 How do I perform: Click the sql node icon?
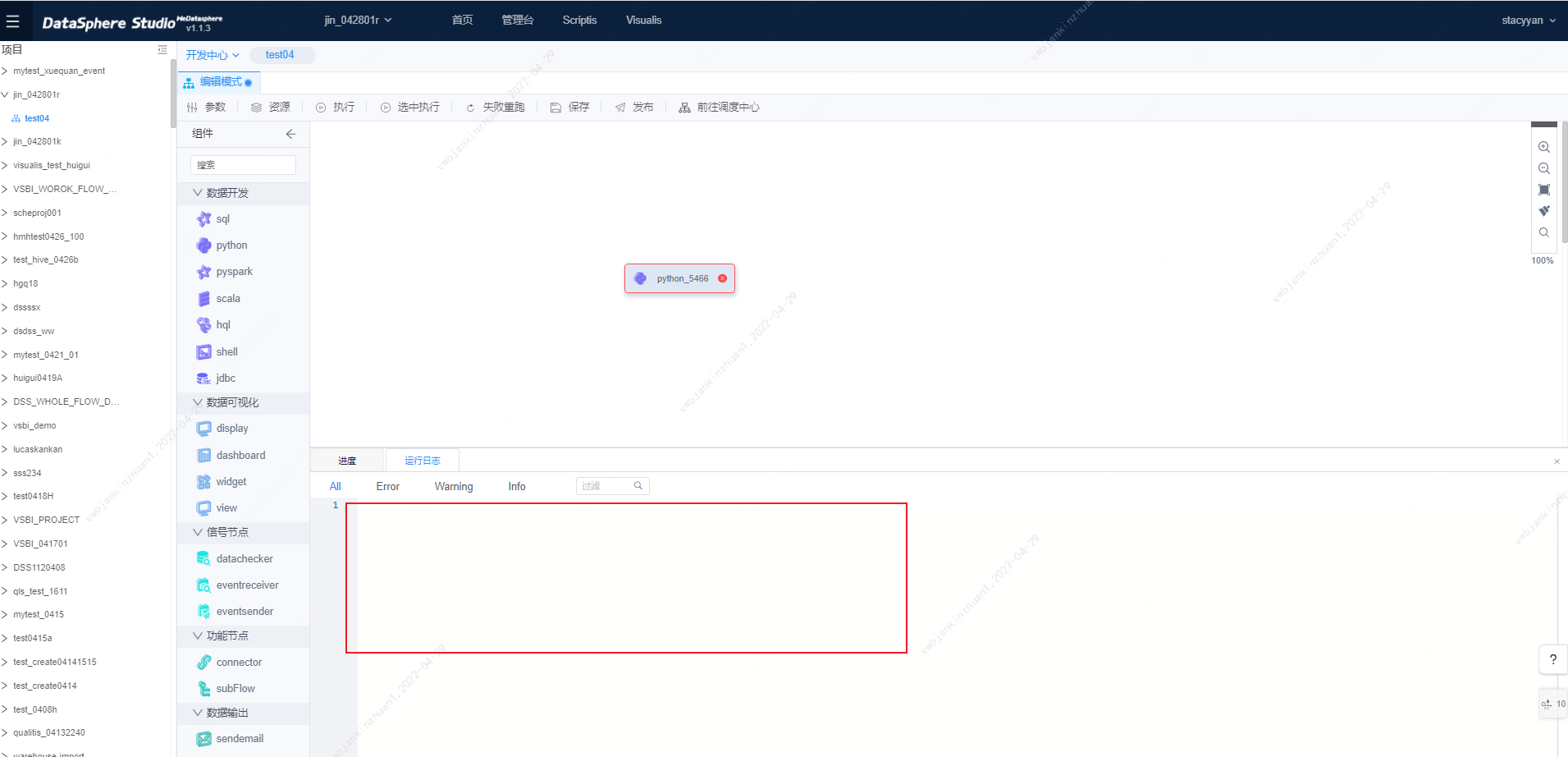pos(204,219)
